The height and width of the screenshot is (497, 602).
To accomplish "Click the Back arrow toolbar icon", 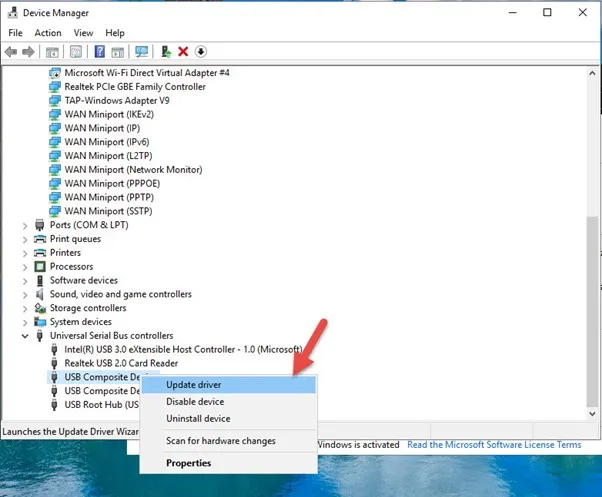I will [11, 51].
